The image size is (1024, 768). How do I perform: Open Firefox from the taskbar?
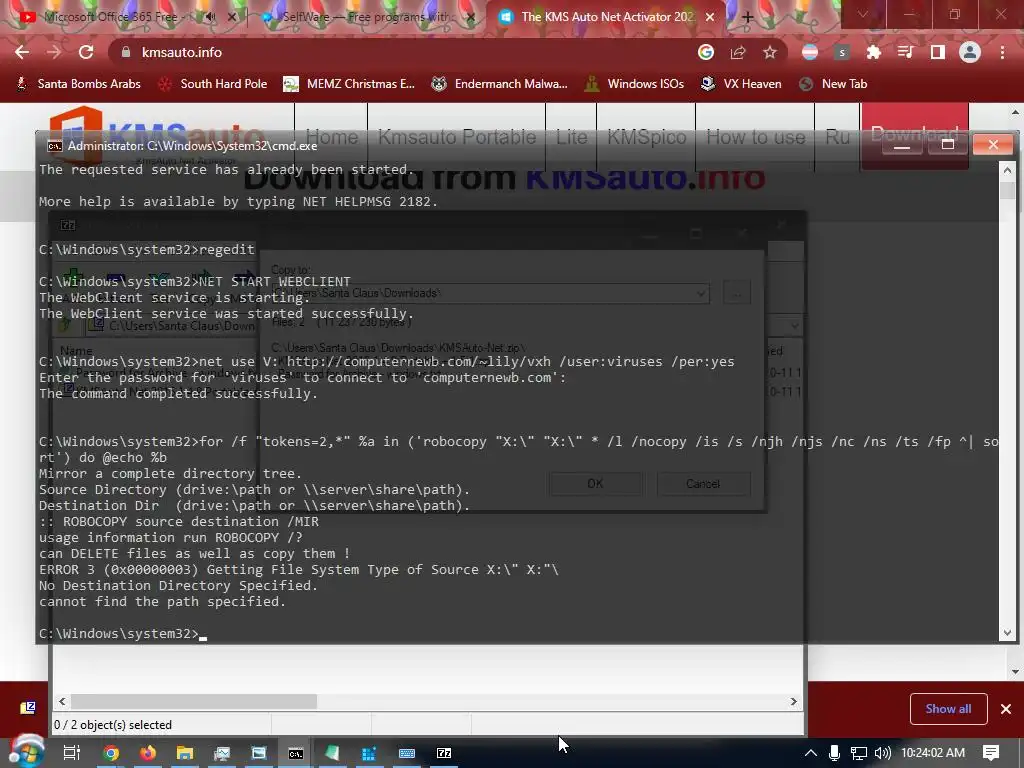click(x=148, y=753)
